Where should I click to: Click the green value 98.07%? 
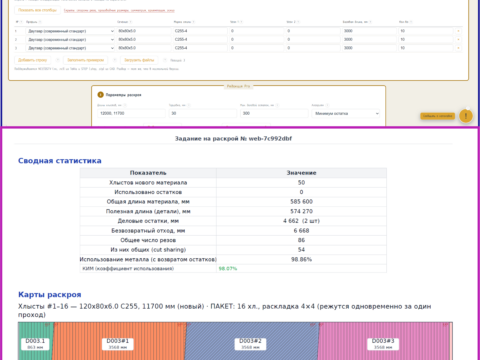228,269
